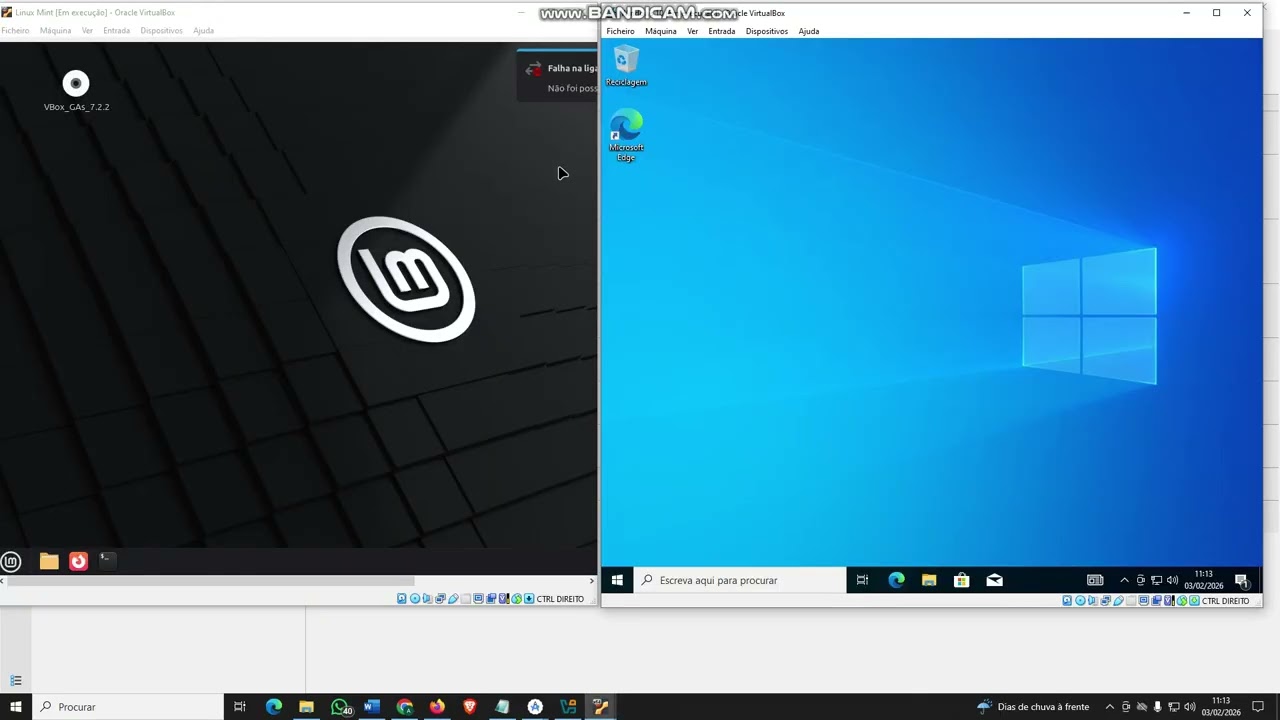The height and width of the screenshot is (720, 1280).
Task: Click hard disk indicator in Mint VM status bar
Action: point(402,599)
